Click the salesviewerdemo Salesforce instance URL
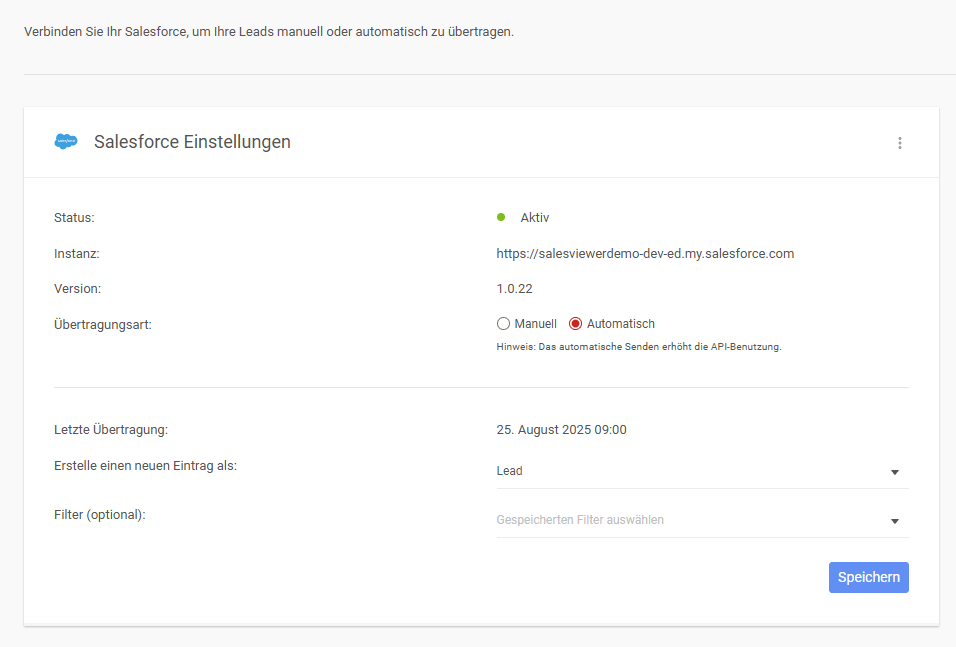 [x=645, y=253]
